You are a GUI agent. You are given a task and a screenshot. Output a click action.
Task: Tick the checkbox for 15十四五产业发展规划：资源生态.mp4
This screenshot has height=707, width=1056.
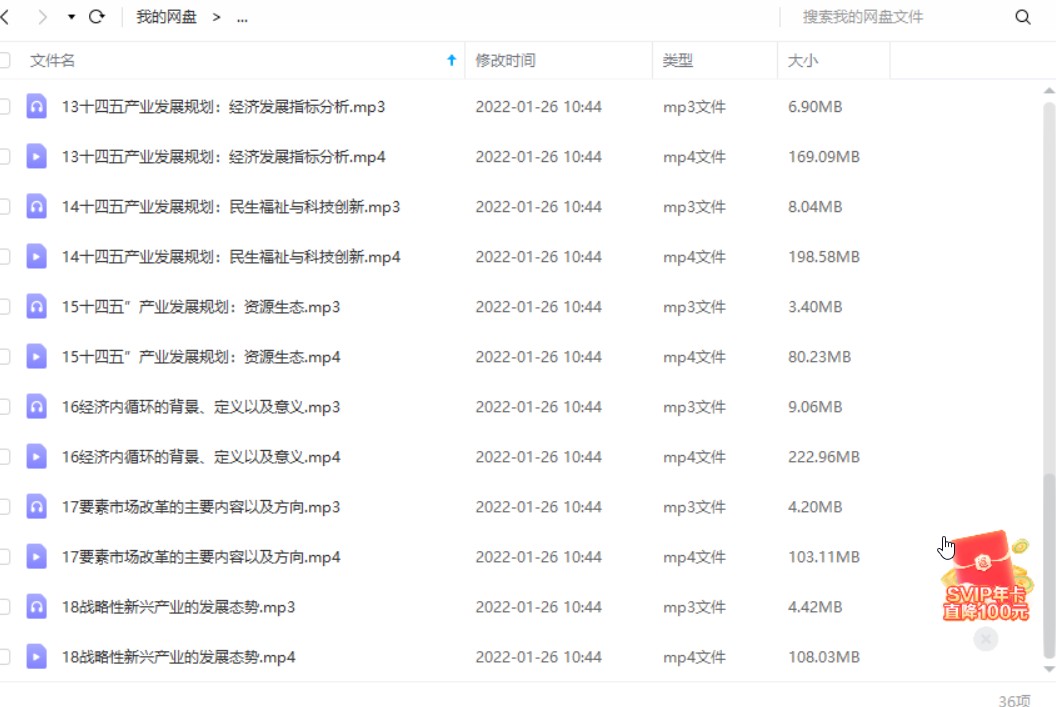point(4,356)
